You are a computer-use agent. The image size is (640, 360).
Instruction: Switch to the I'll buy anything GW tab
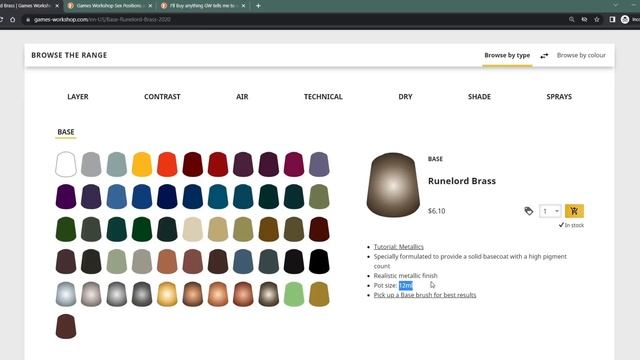pyautogui.click(x=202, y=6)
